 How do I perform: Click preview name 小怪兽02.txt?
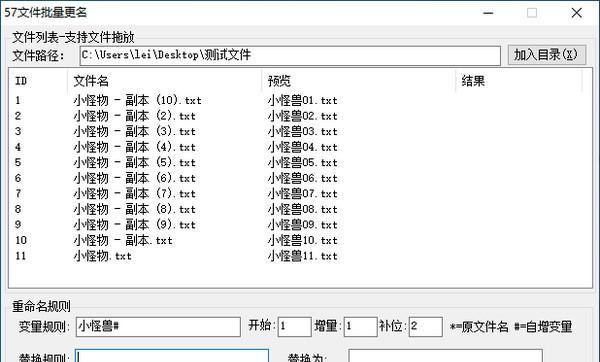coord(302,116)
